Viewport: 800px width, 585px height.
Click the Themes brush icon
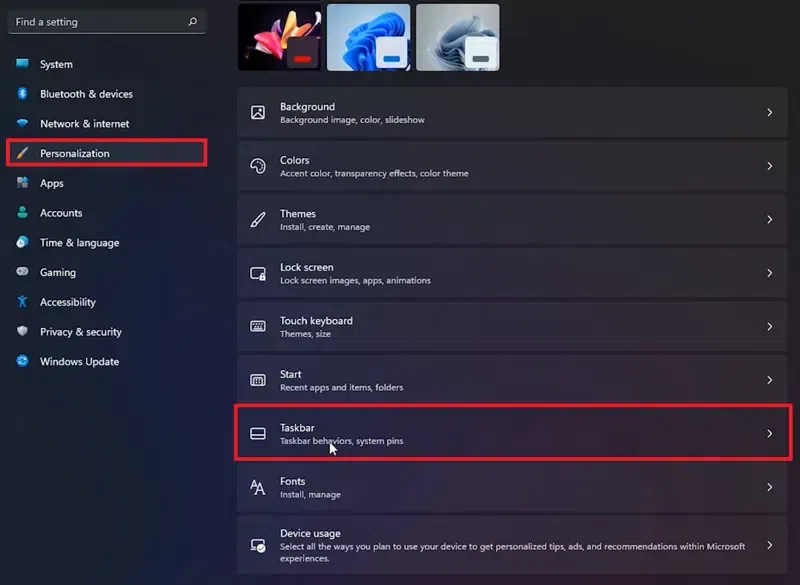click(x=258, y=219)
